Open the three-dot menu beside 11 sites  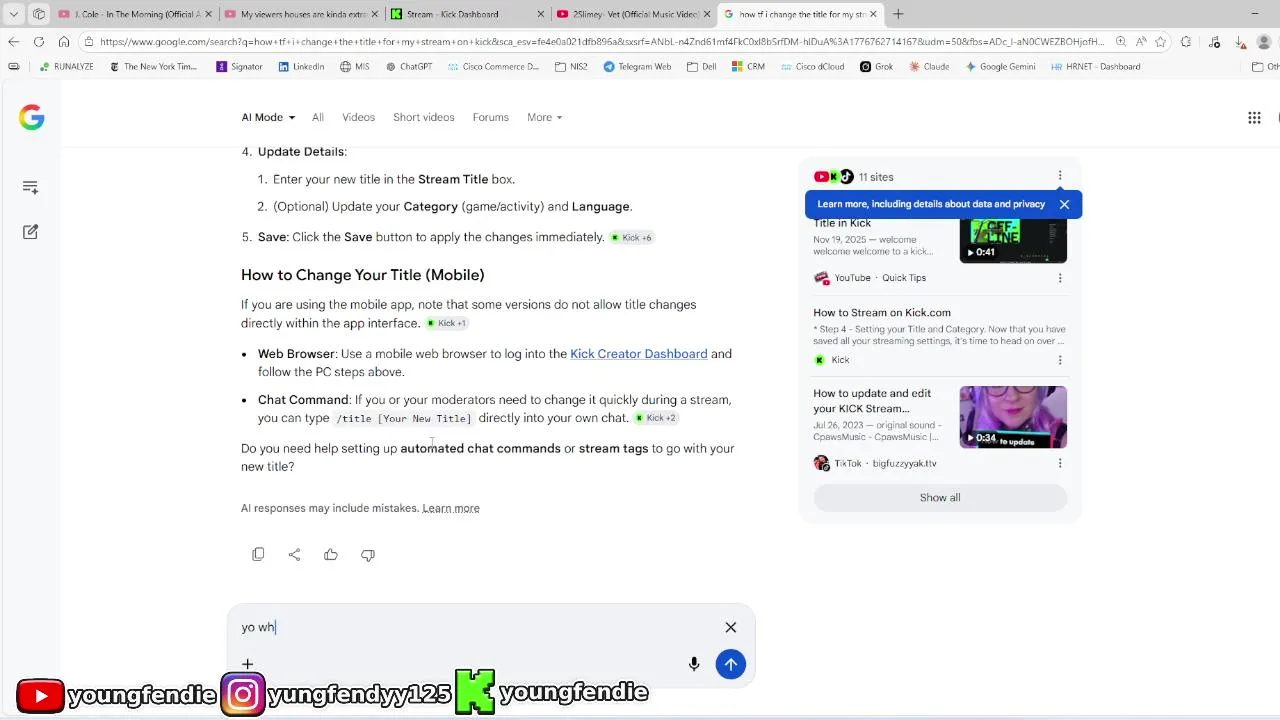(x=1060, y=177)
